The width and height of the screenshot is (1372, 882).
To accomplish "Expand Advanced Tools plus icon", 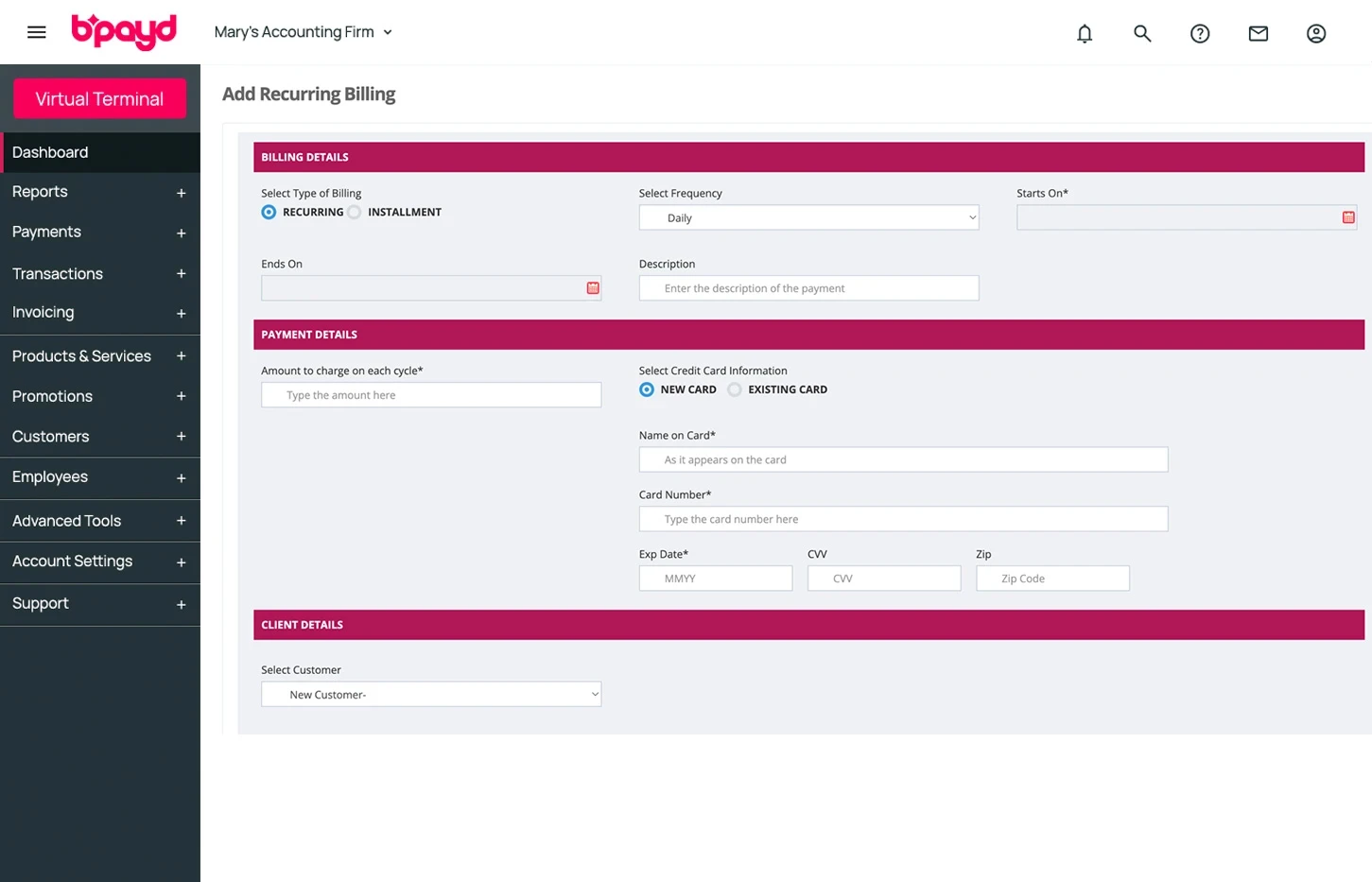I will (x=181, y=520).
